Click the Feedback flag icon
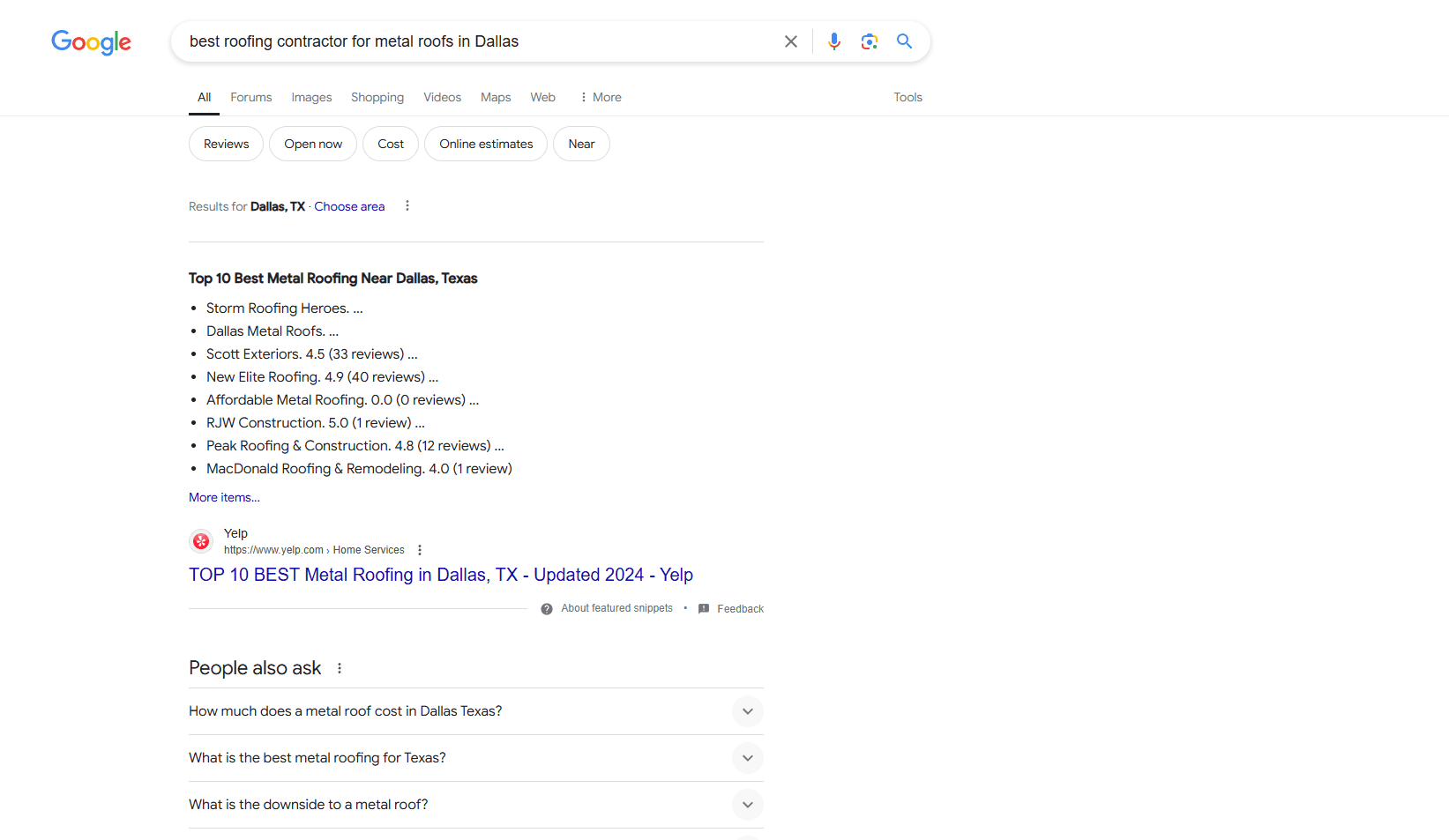1449x840 pixels. pyautogui.click(x=704, y=609)
